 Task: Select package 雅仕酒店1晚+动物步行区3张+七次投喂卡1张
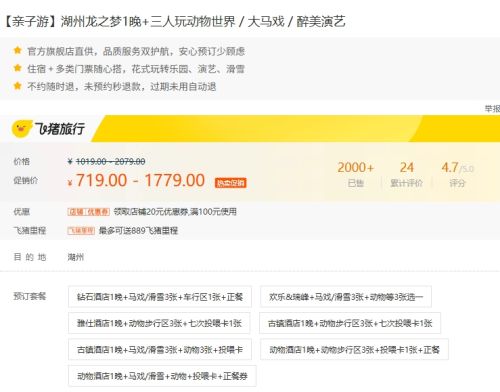tap(159, 323)
